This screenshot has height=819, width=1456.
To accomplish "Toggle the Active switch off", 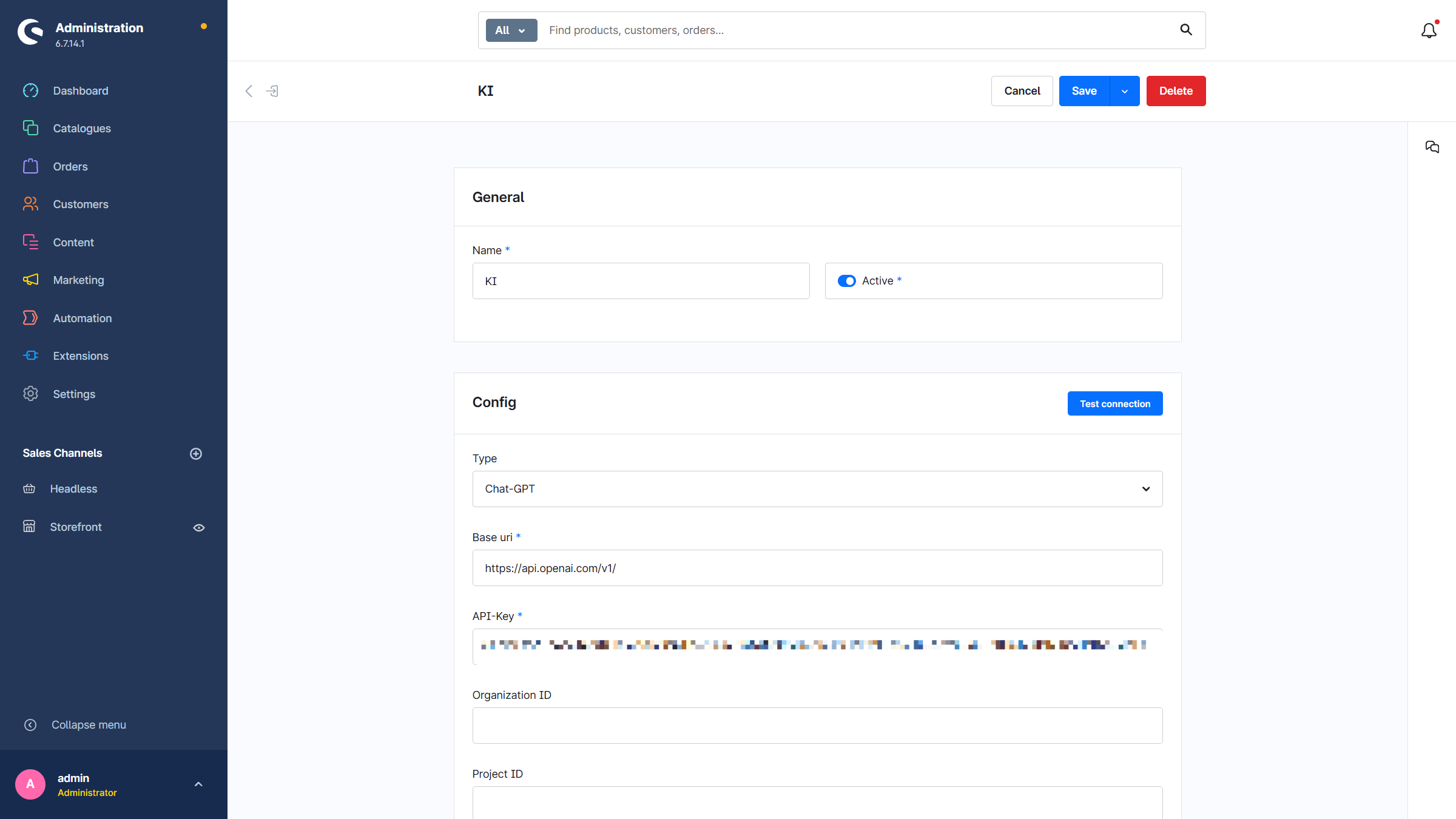I will tap(846, 281).
